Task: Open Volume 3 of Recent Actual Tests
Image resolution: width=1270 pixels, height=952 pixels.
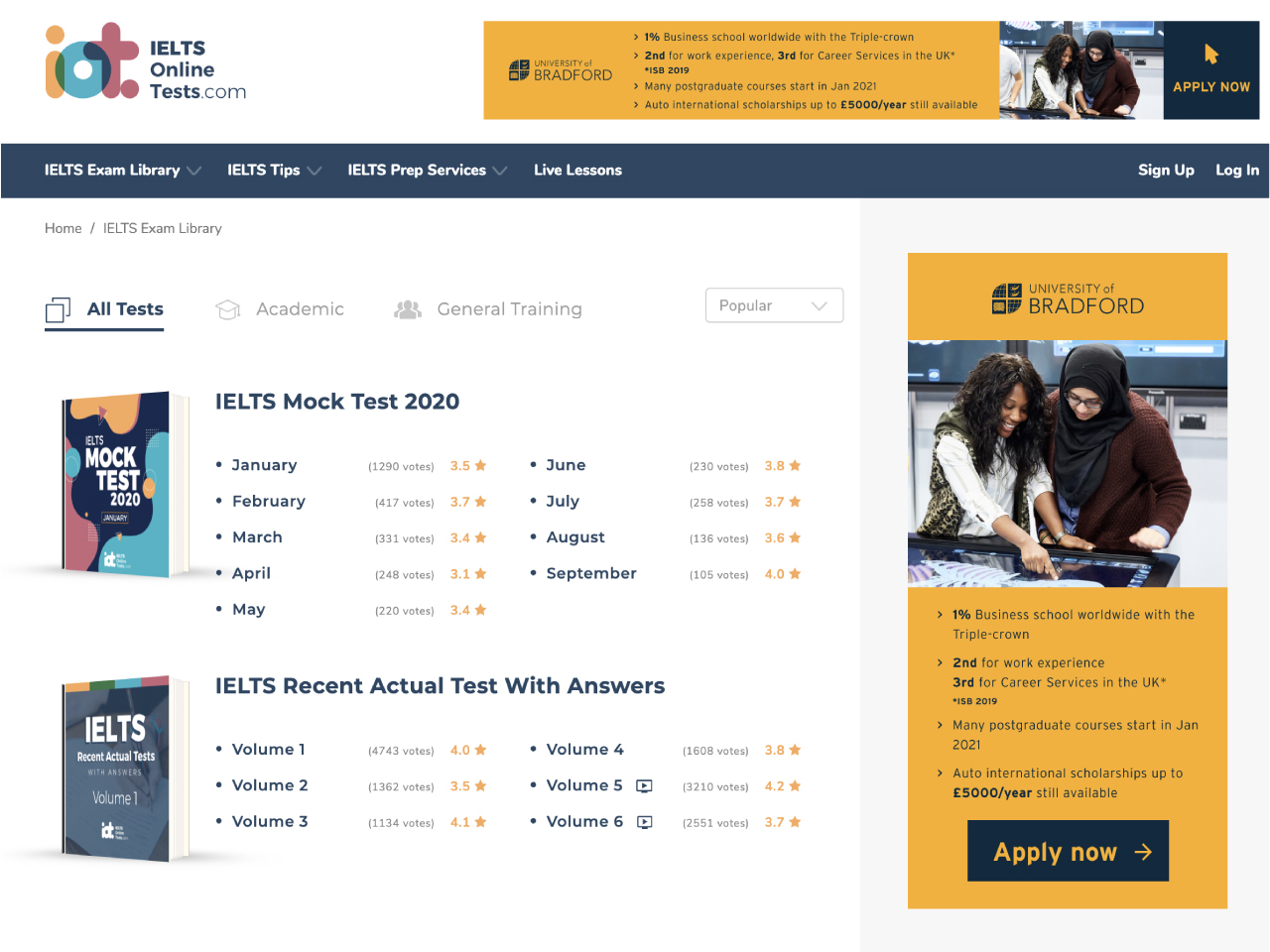Action: [270, 821]
